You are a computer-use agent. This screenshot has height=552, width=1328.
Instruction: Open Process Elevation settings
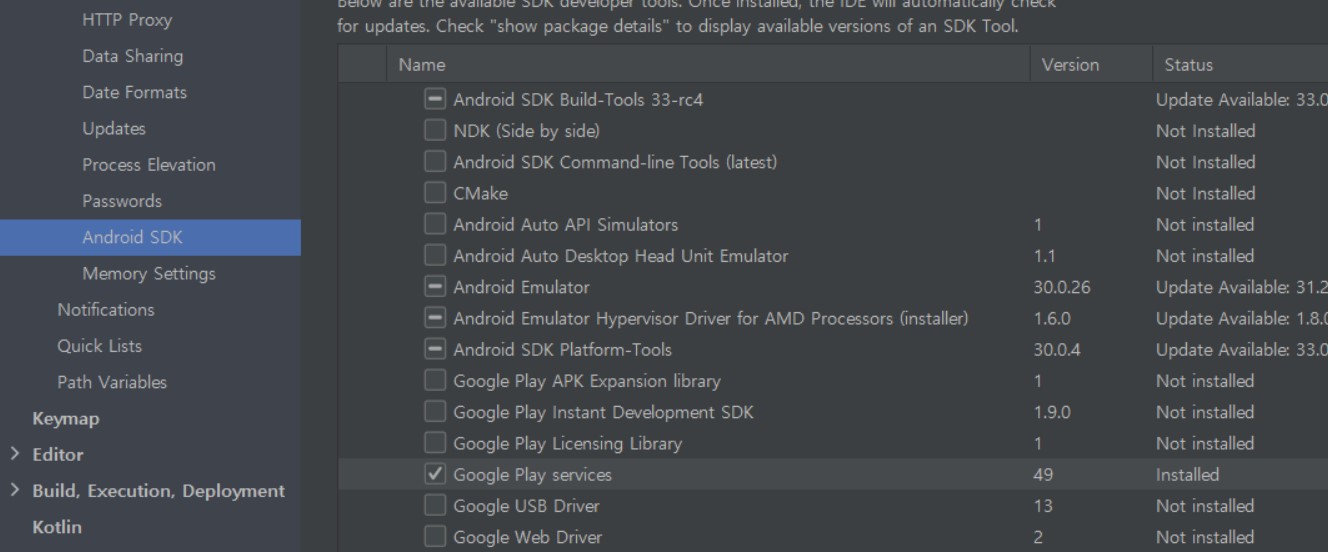pos(149,165)
